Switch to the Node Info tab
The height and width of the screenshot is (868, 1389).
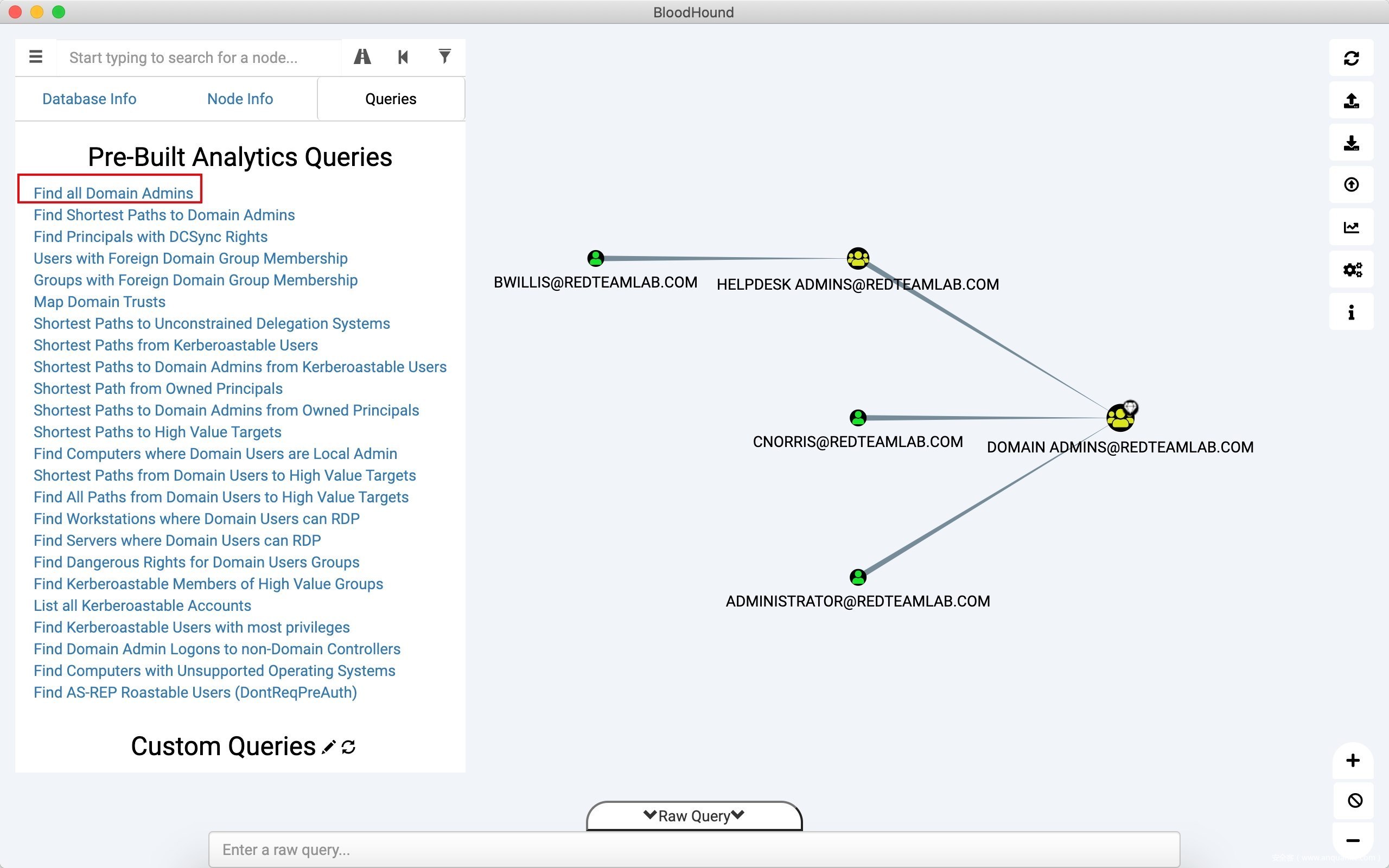240,99
